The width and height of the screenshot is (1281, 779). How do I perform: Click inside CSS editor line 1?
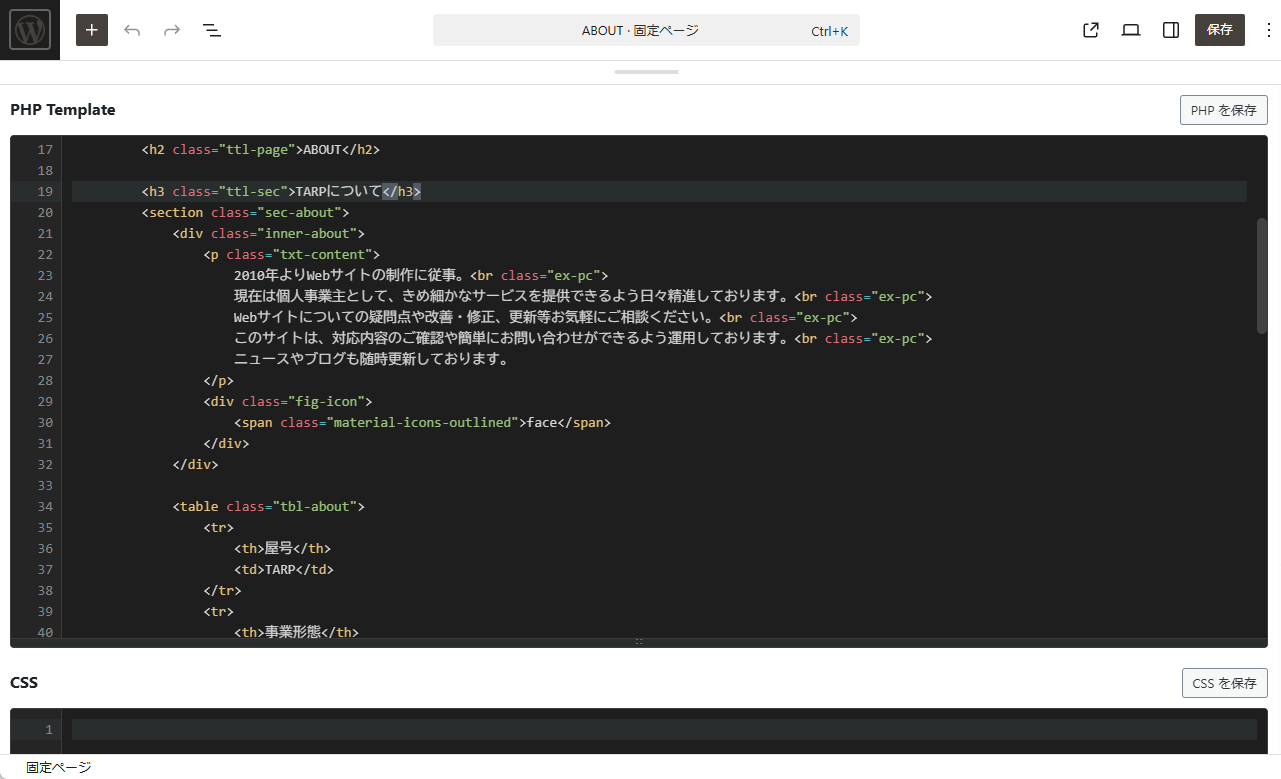660,729
